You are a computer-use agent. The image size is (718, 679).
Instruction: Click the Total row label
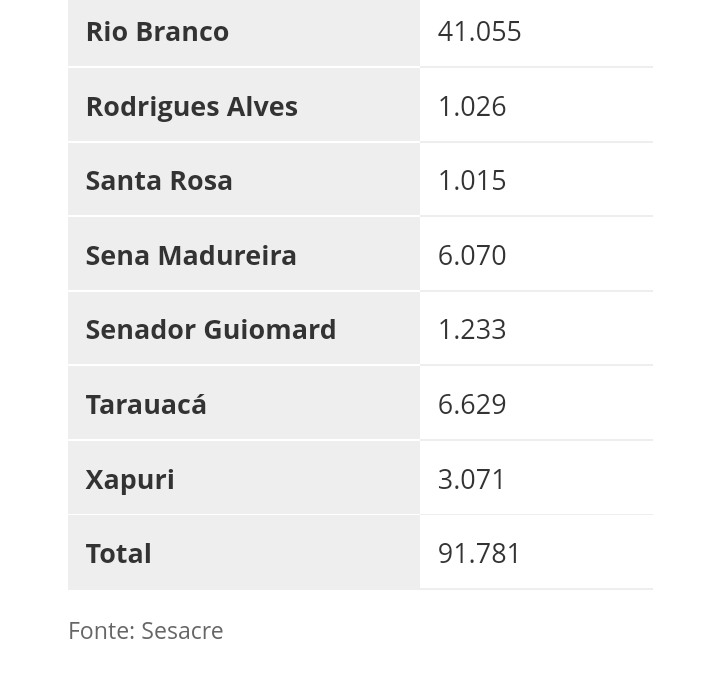(118, 553)
